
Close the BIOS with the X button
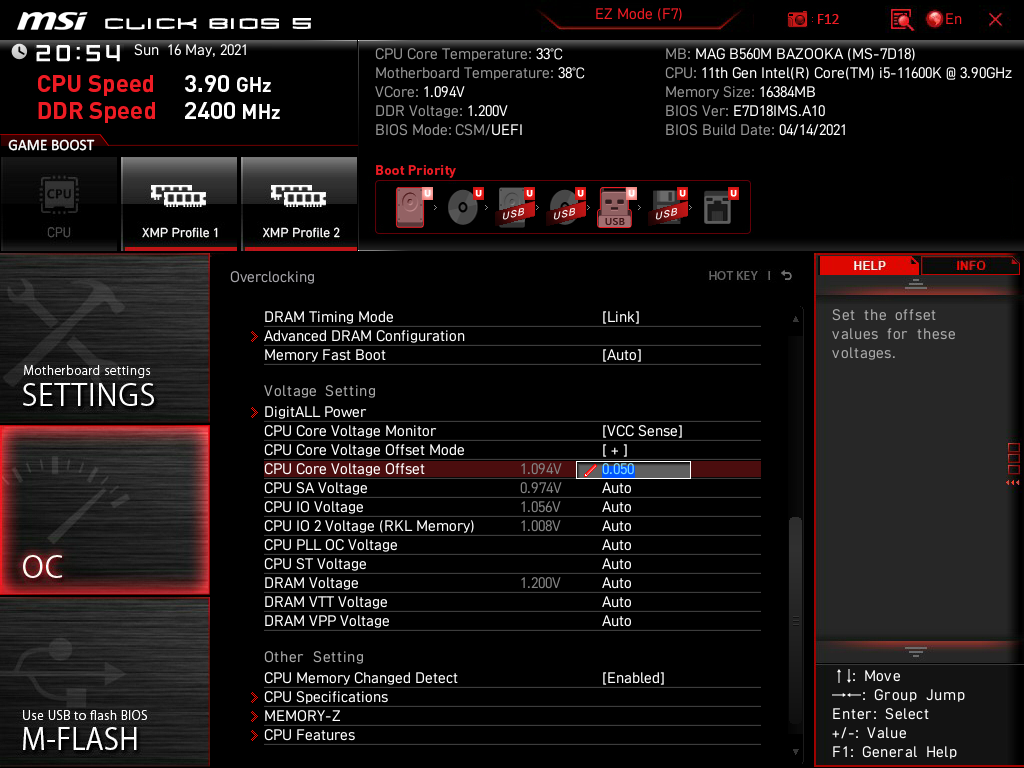pyautogui.click(x=995, y=20)
